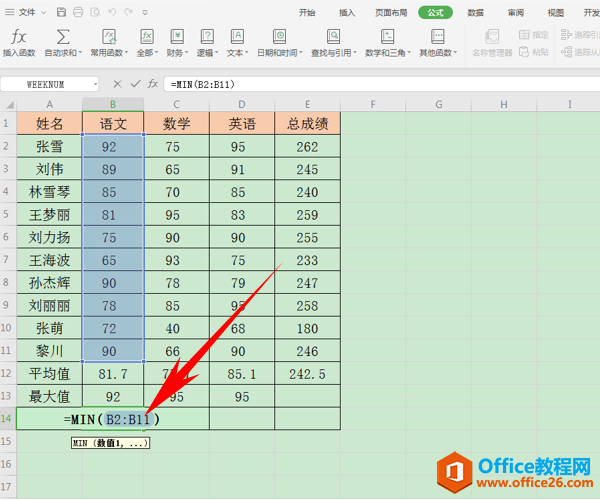Select row 14 header
Image resolution: width=600 pixels, height=500 pixels.
pos(6,419)
